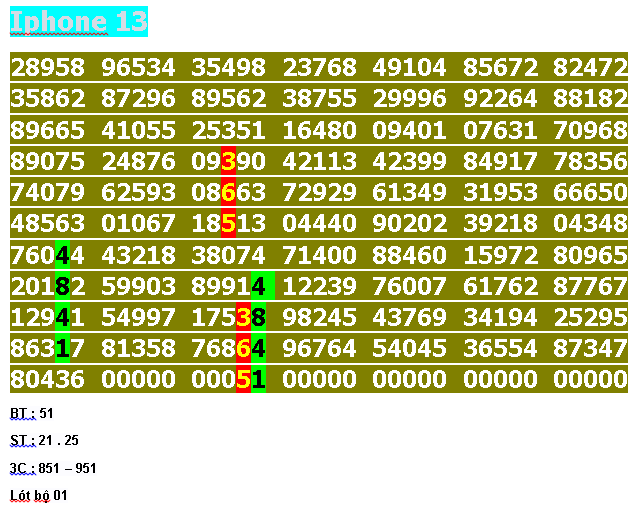Click the number 35862
Viewport: 642px width, 516px height.
[48, 98]
